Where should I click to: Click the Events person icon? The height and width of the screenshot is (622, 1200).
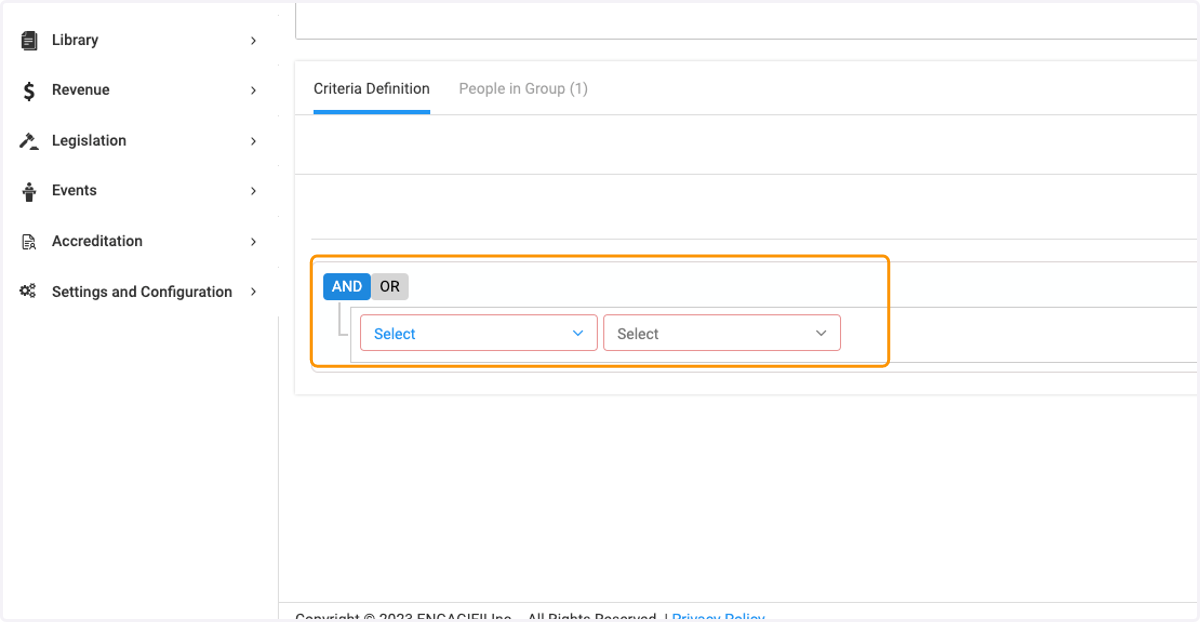29,191
